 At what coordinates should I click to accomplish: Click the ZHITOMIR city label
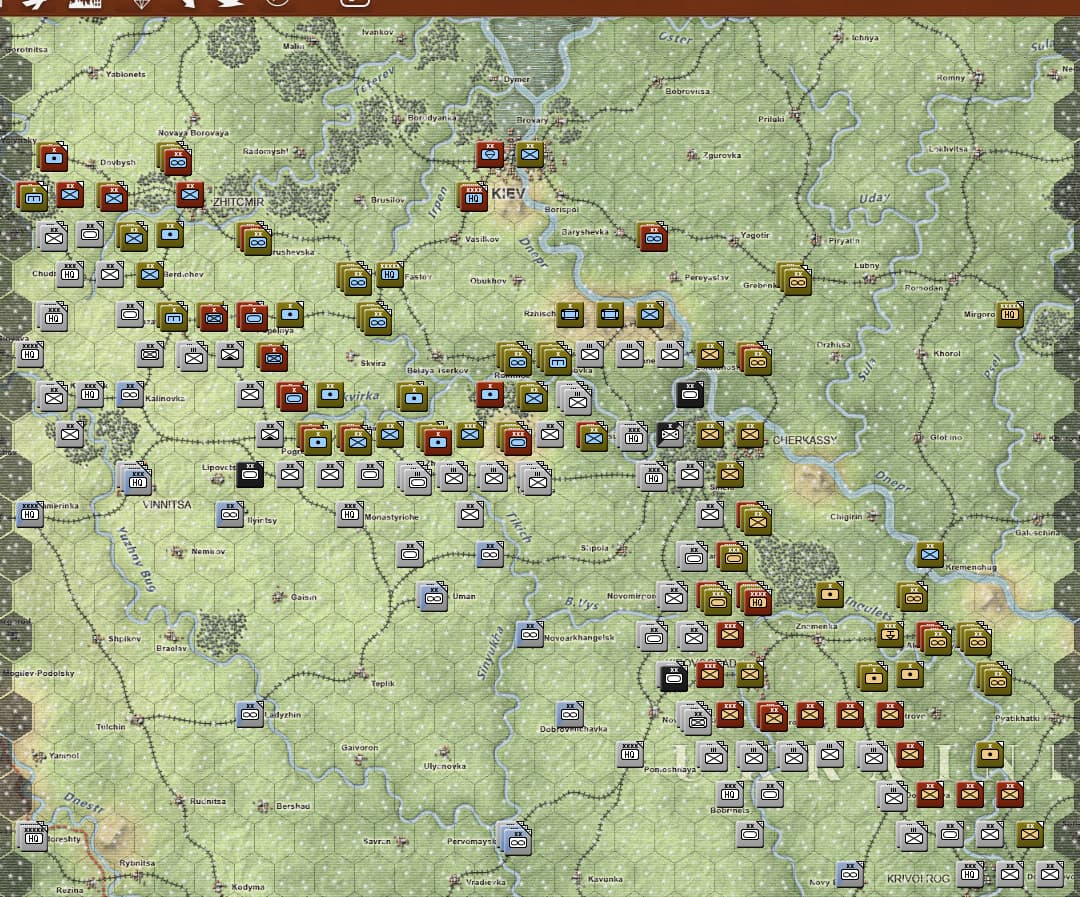(x=238, y=202)
